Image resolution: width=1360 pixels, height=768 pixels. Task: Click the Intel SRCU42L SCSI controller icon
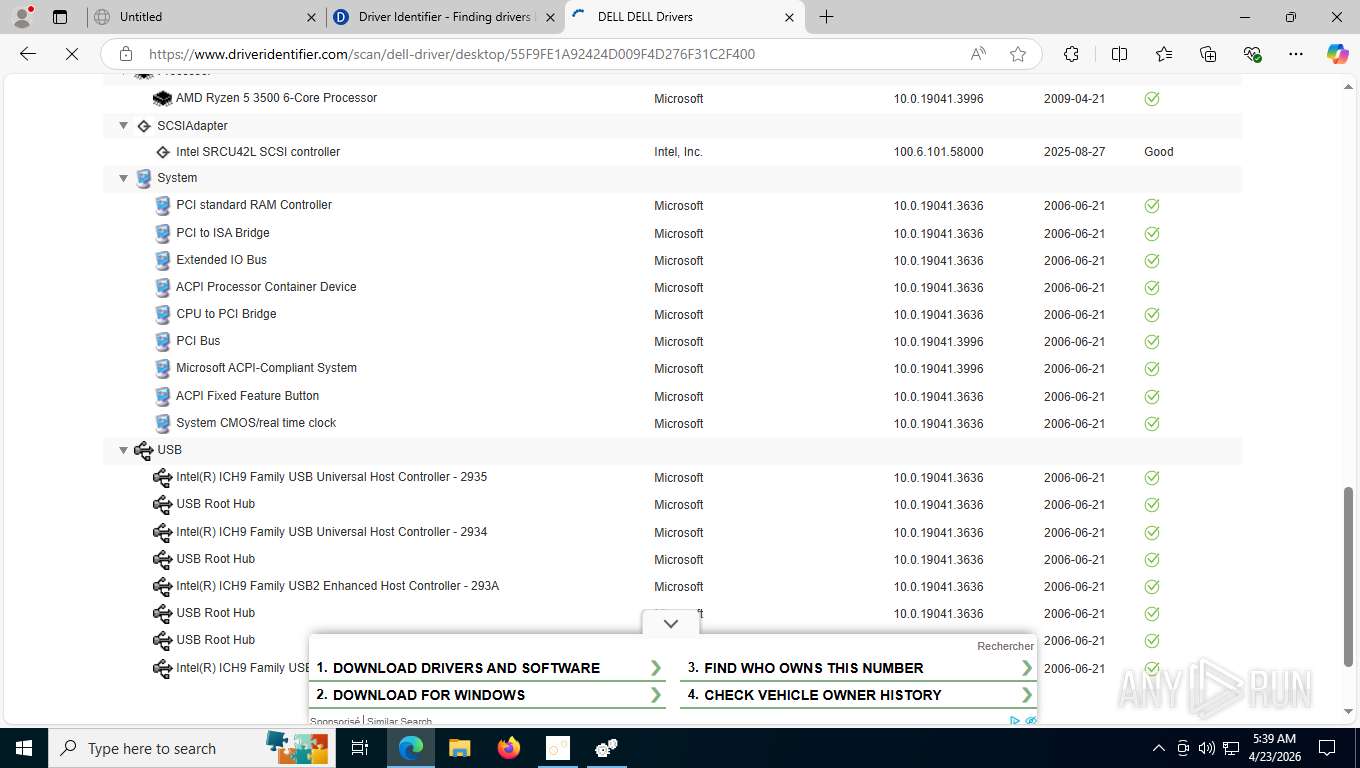pos(163,152)
